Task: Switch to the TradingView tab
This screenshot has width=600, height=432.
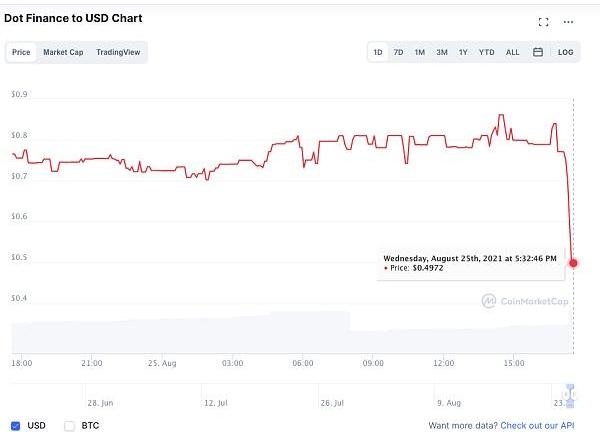Action: coord(119,52)
